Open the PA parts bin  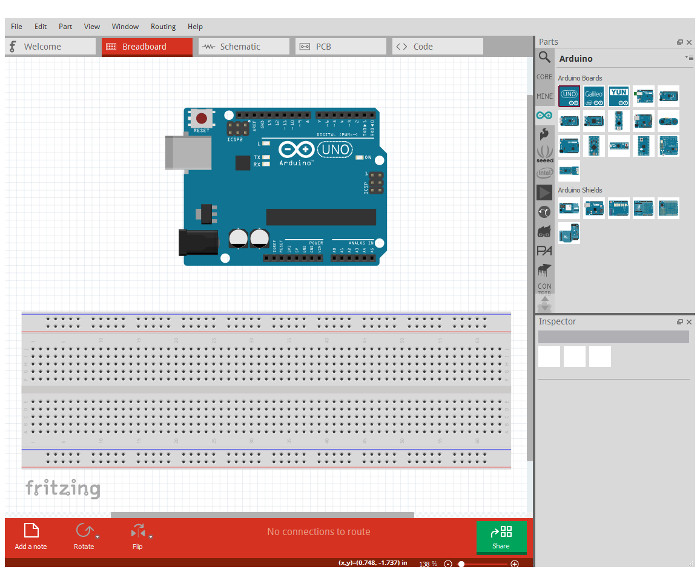point(544,251)
